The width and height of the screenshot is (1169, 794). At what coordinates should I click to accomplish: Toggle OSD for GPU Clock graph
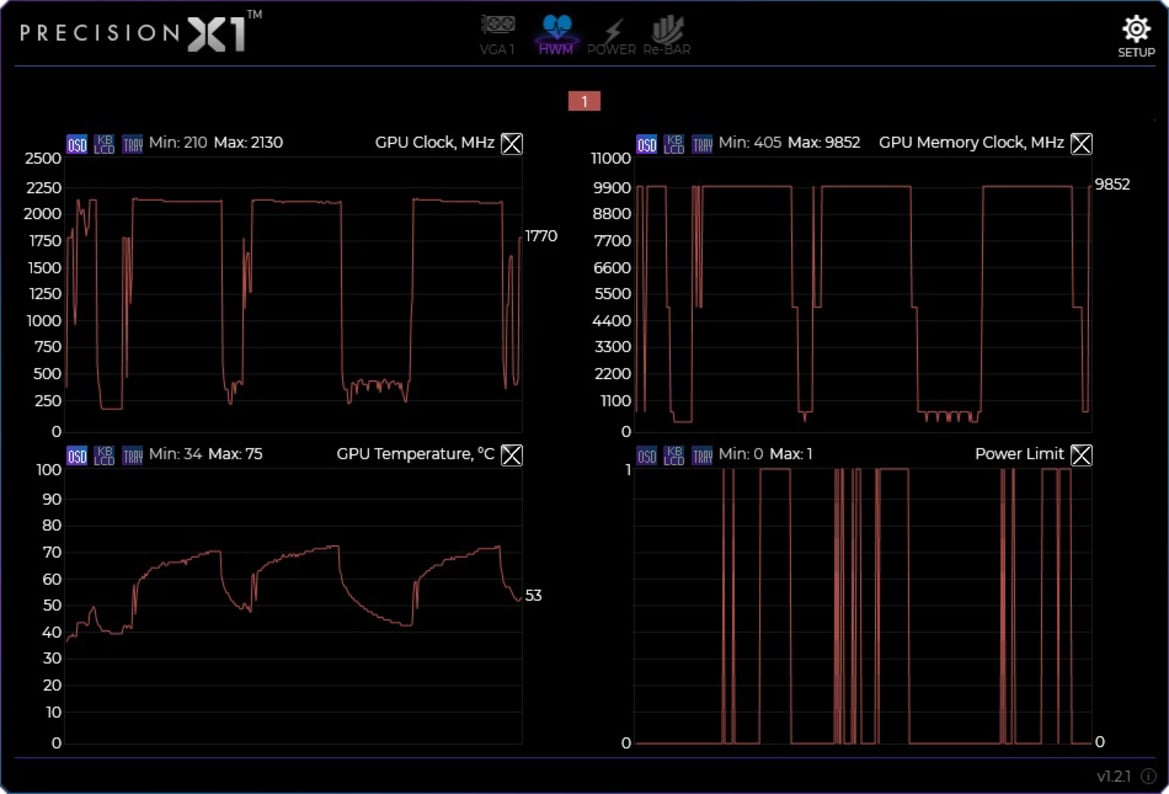point(77,144)
